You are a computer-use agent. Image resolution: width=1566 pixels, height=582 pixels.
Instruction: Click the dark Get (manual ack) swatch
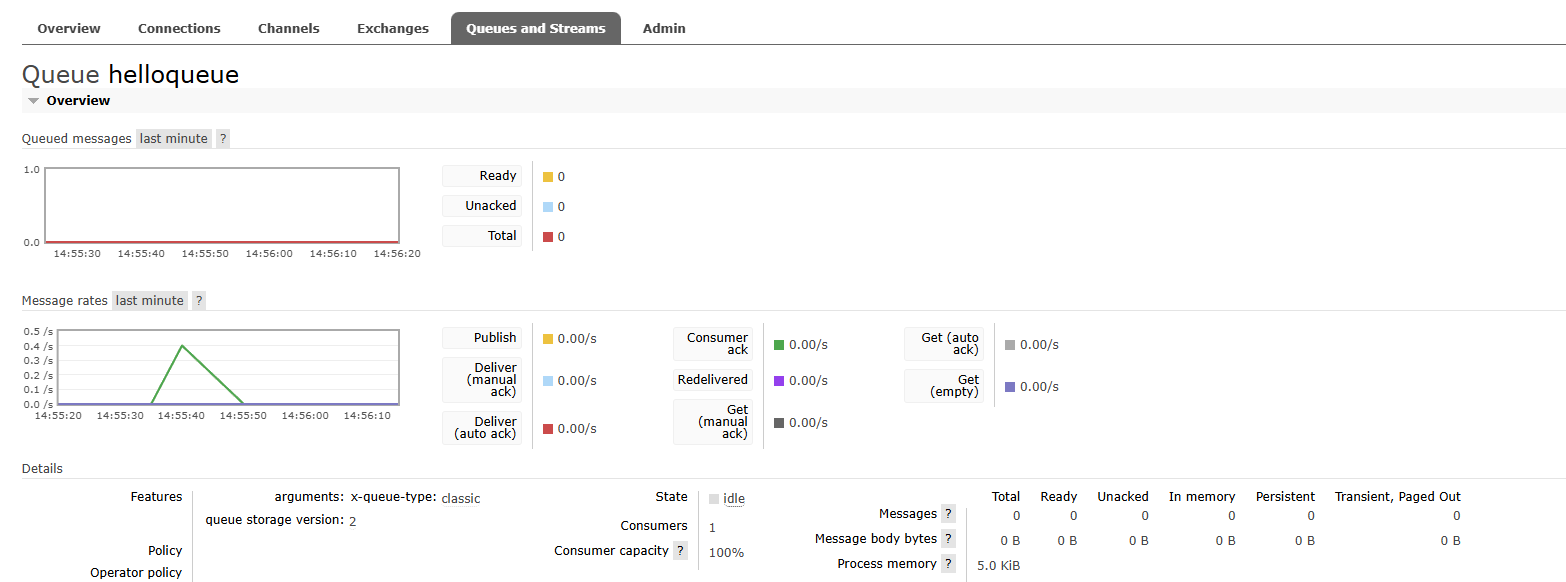pos(779,423)
